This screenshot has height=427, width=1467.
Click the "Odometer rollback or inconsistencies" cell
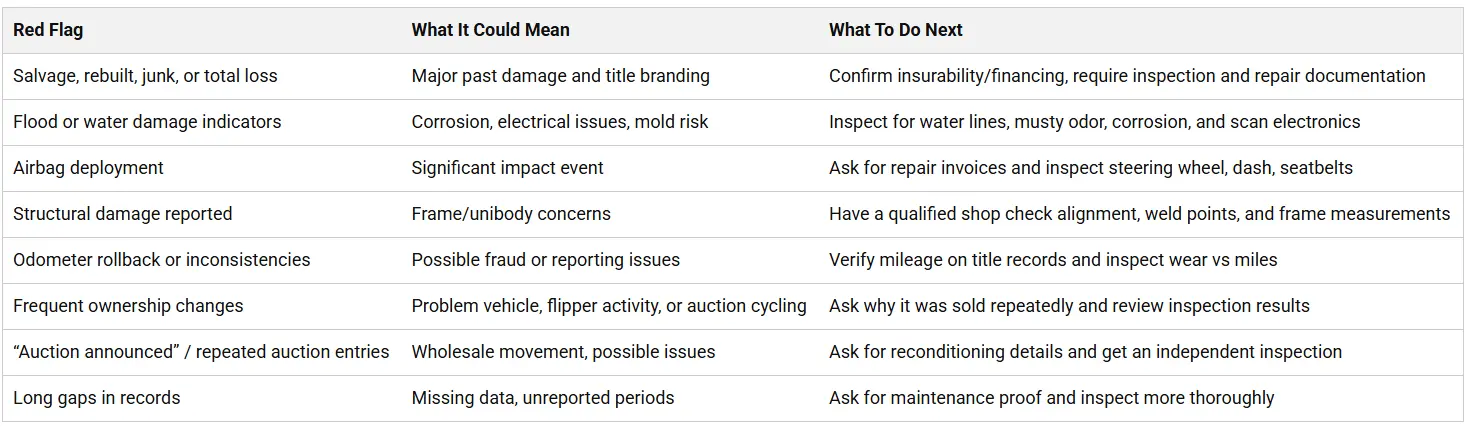tap(161, 260)
